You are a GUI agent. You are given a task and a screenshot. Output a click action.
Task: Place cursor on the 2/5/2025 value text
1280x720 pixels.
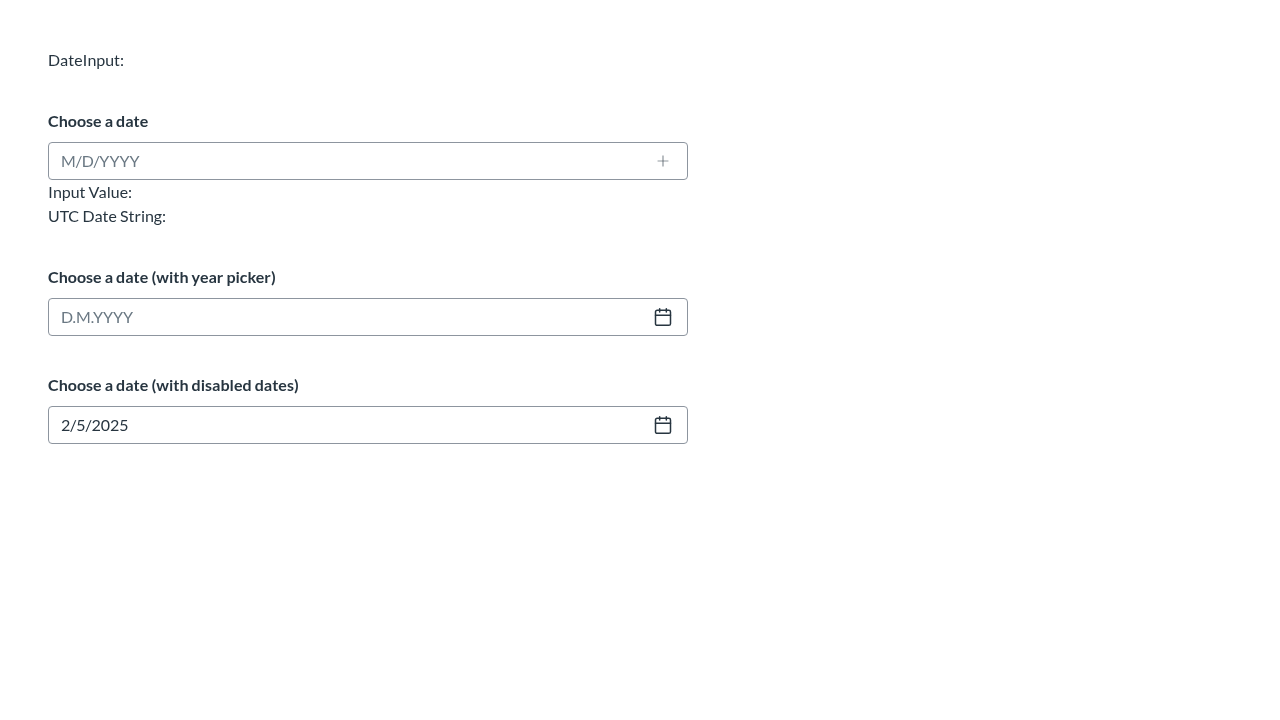[x=95, y=425]
